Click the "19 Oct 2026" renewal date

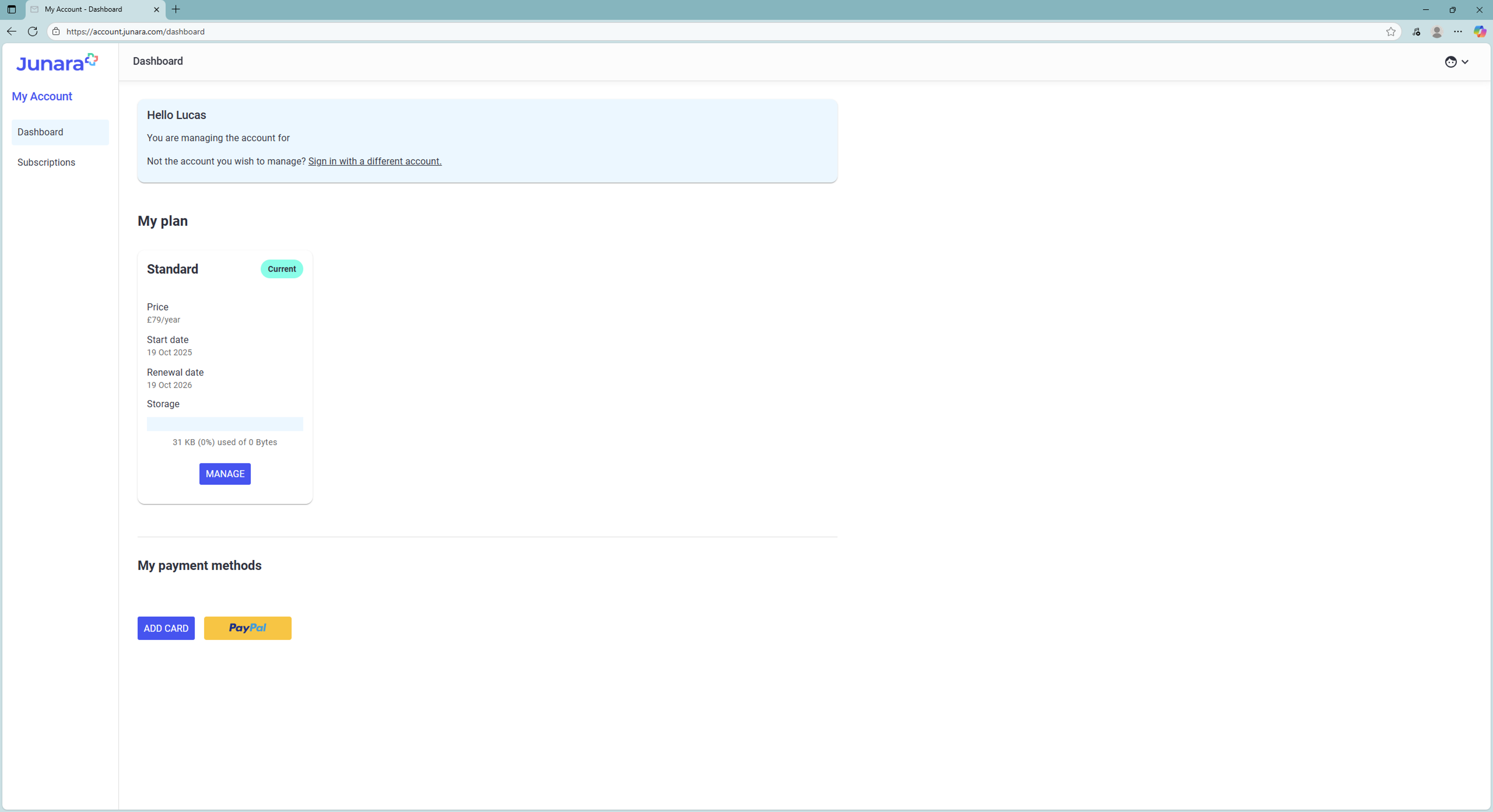(x=169, y=385)
